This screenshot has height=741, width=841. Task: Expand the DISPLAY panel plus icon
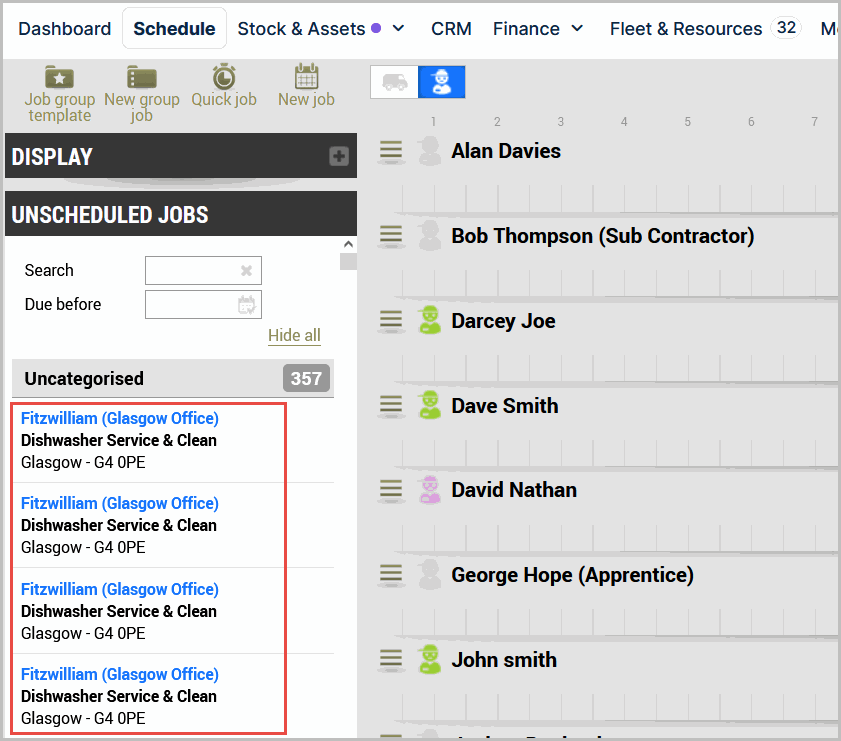point(338,156)
